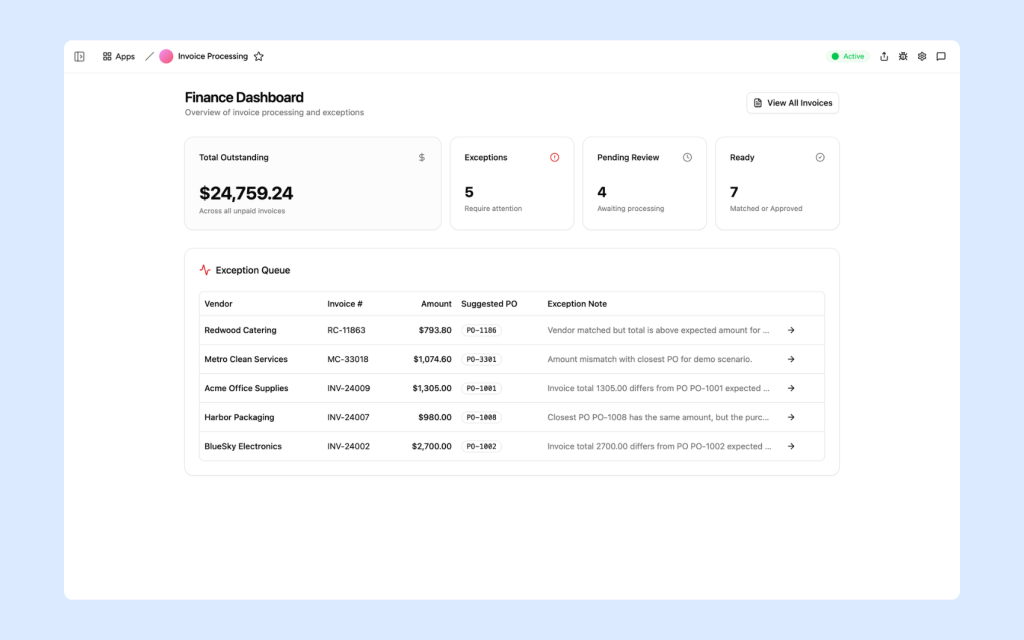Click the Exception Queue pulse icon
1024x640 pixels.
tap(205, 270)
